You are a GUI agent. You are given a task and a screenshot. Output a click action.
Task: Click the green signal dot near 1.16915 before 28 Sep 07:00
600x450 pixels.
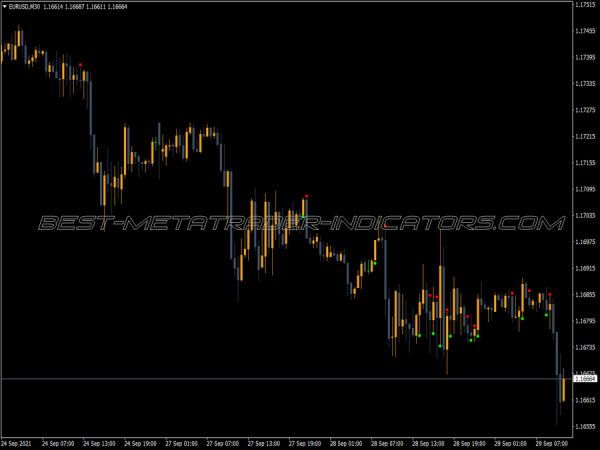375,263
